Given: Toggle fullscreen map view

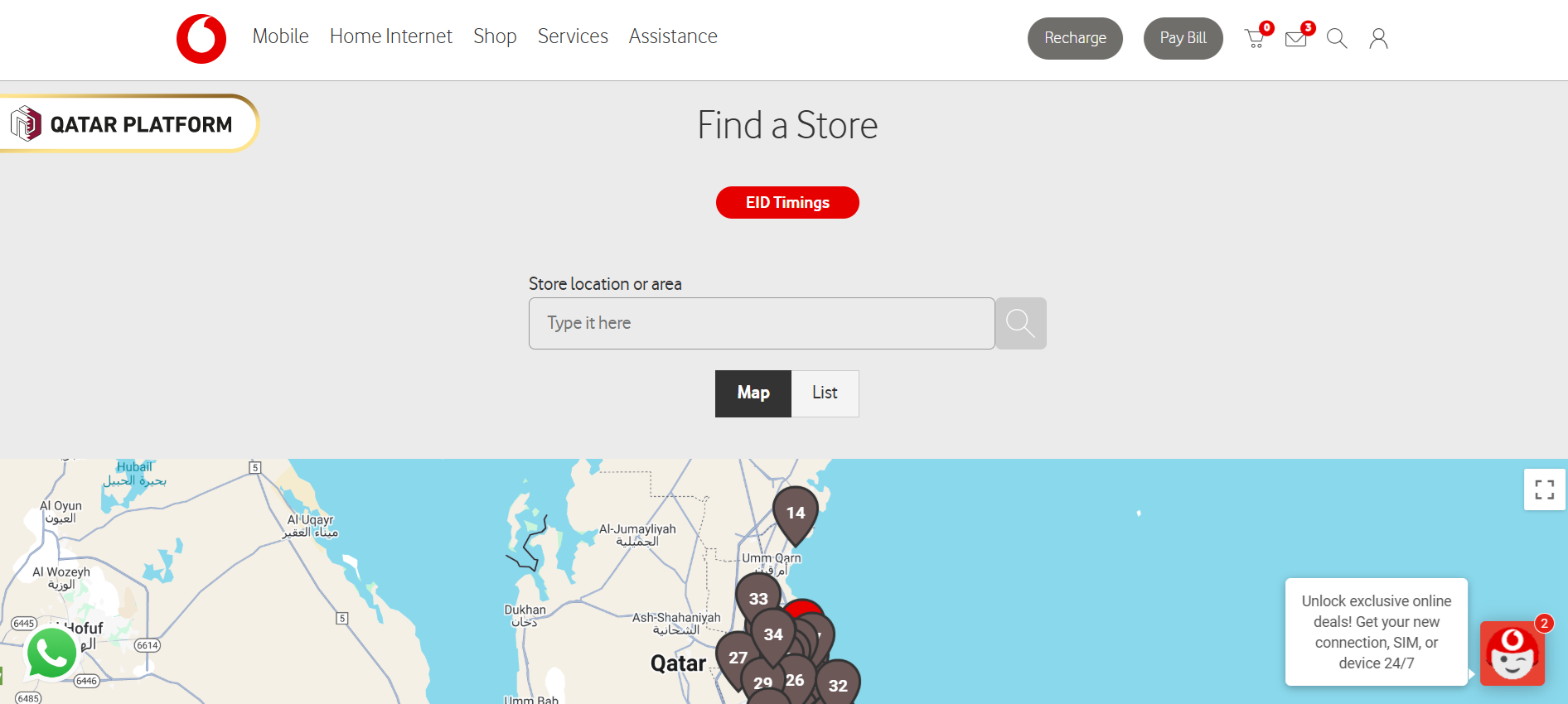Looking at the screenshot, I should 1544,489.
